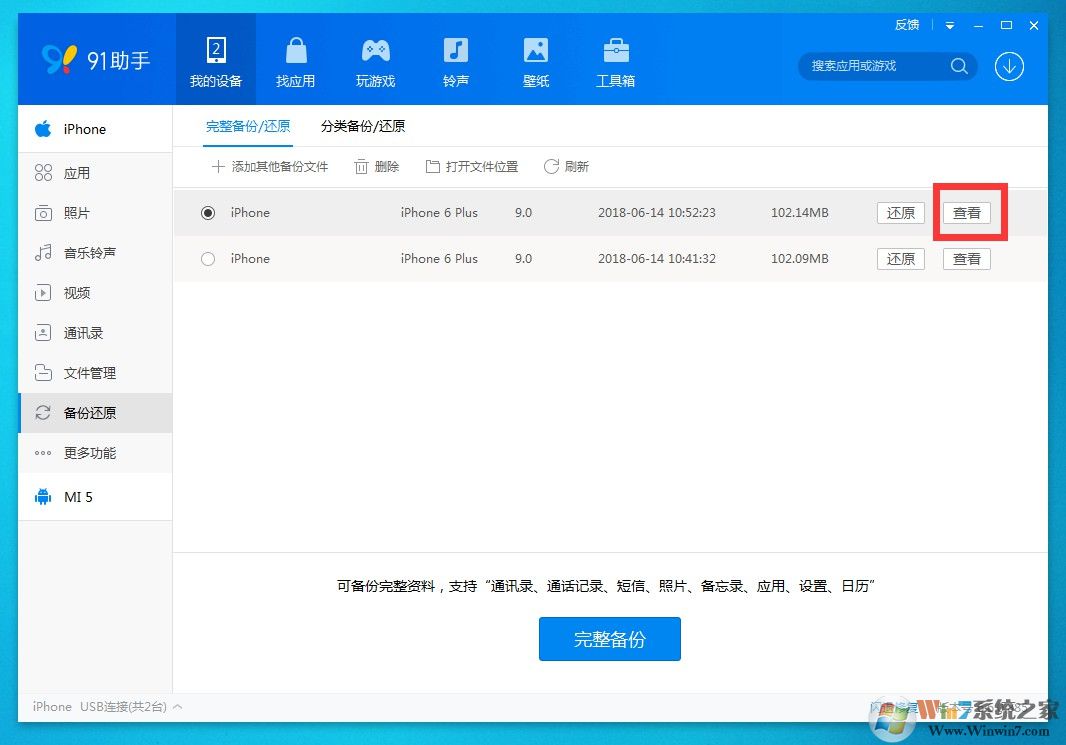Viewport: 1066px width, 745px height.
Task: Expand the 反馈 dropdown arrow
Action: [x=949, y=25]
